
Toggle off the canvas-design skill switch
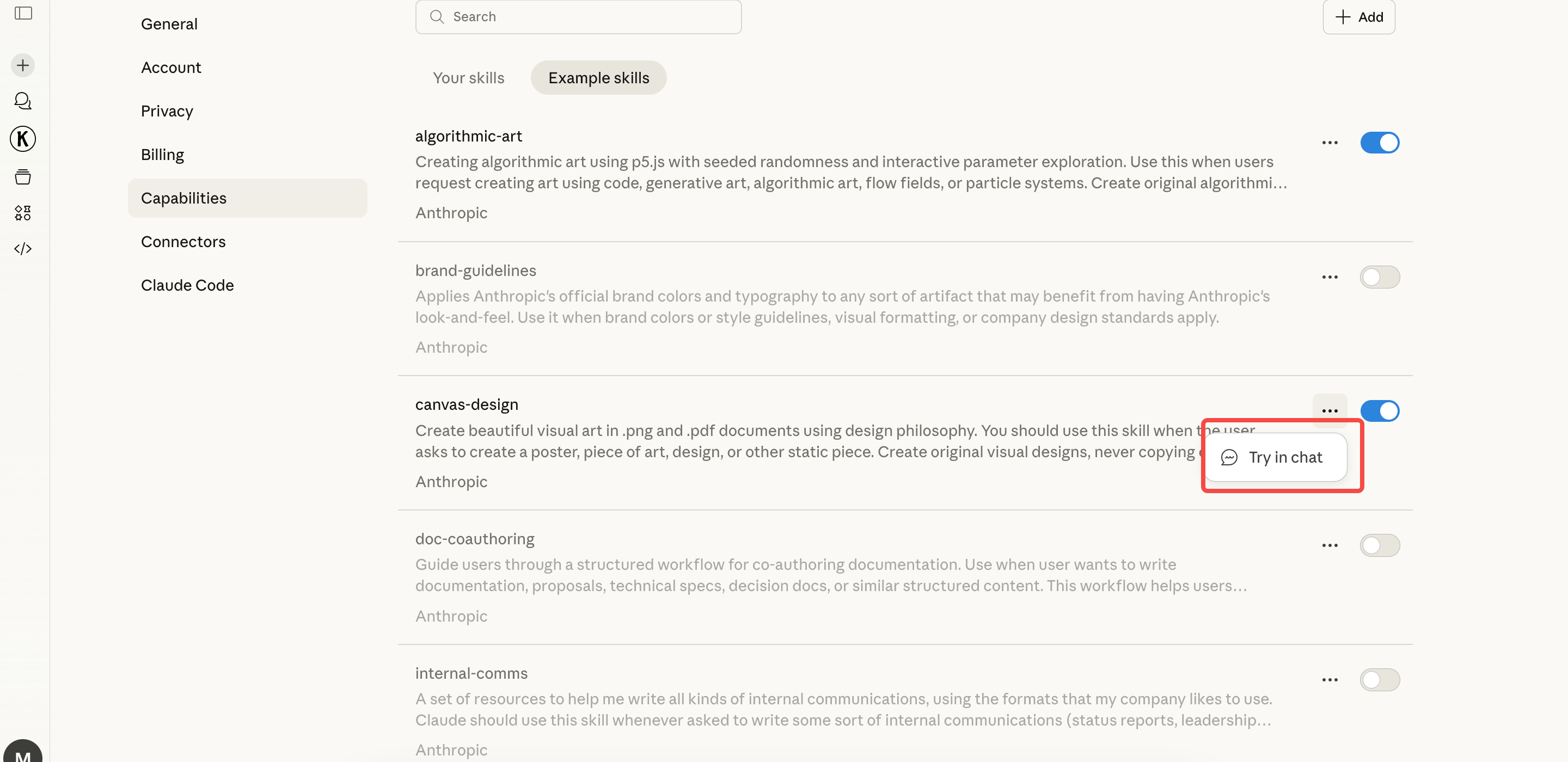tap(1379, 411)
